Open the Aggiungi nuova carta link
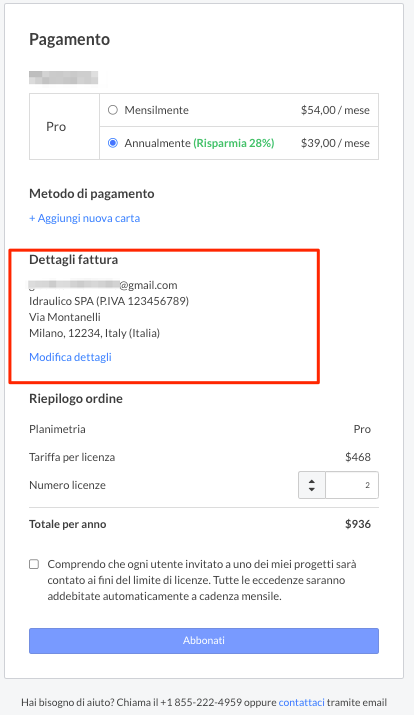Screen dimensions: 414x715 point(84,218)
